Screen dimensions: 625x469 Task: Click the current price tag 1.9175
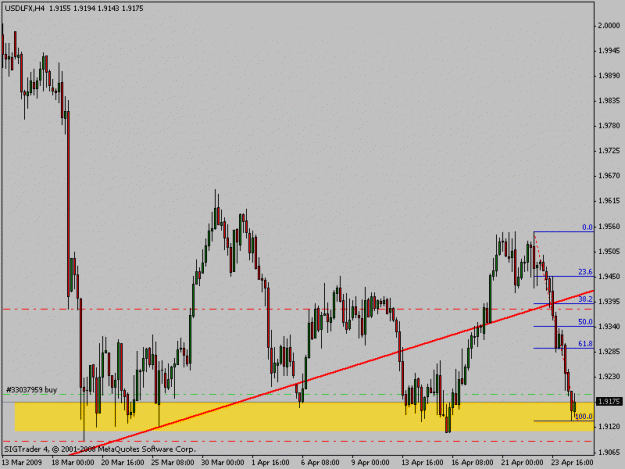pos(609,402)
